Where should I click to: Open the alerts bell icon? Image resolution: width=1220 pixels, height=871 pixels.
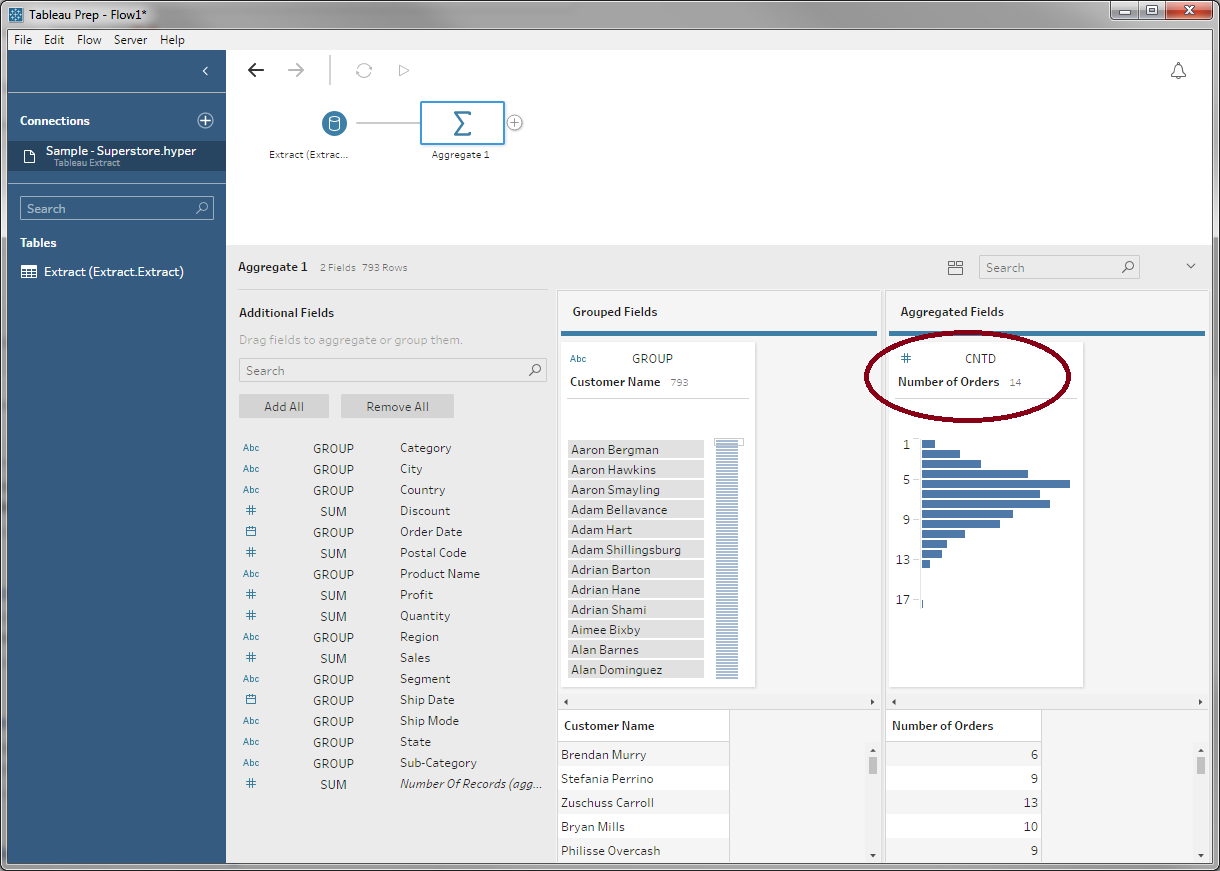click(x=1179, y=70)
